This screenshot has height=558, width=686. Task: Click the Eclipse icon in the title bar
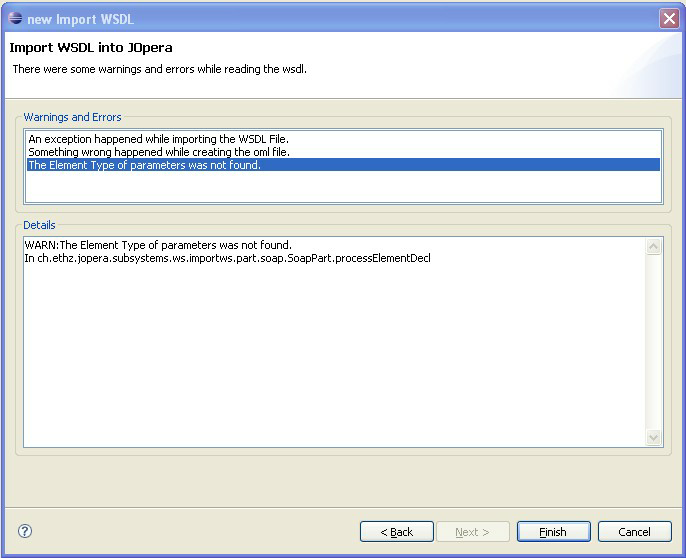click(15, 18)
